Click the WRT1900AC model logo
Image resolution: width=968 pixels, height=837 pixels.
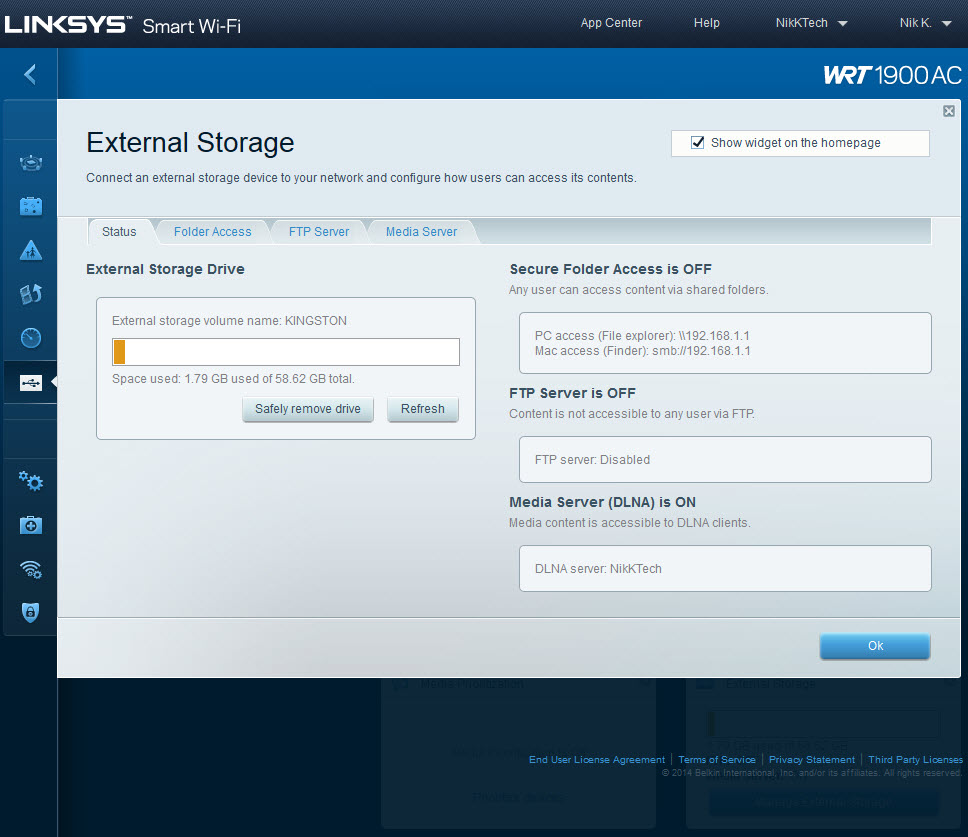(x=892, y=75)
